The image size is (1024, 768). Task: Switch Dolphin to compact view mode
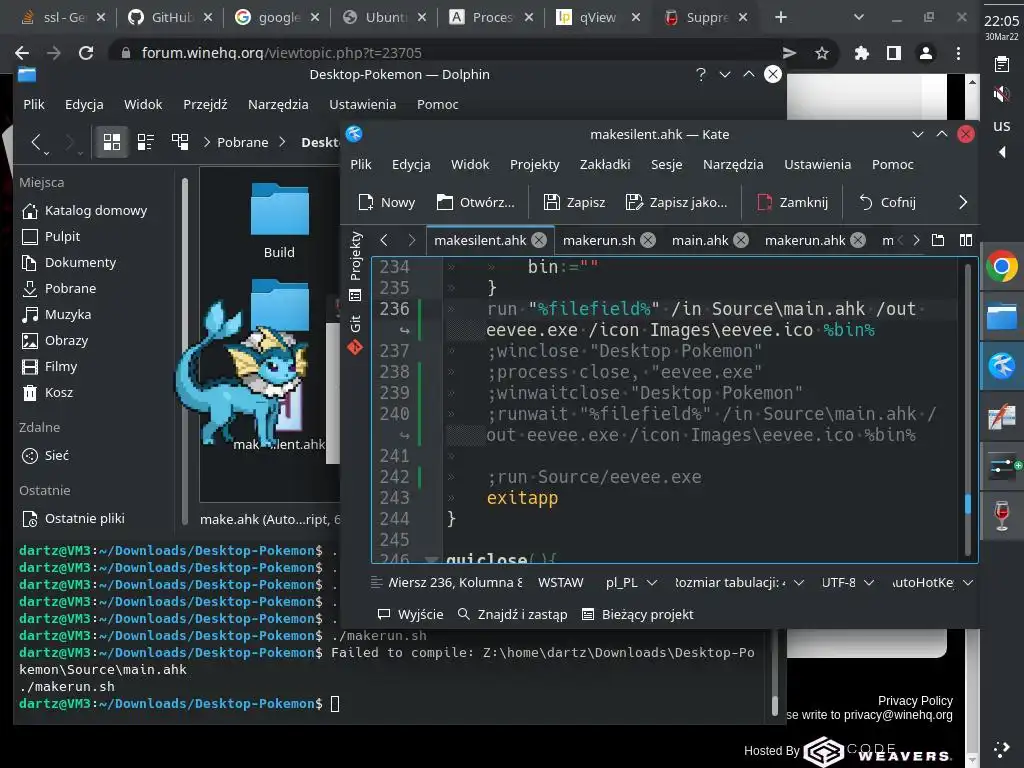[x=146, y=142]
